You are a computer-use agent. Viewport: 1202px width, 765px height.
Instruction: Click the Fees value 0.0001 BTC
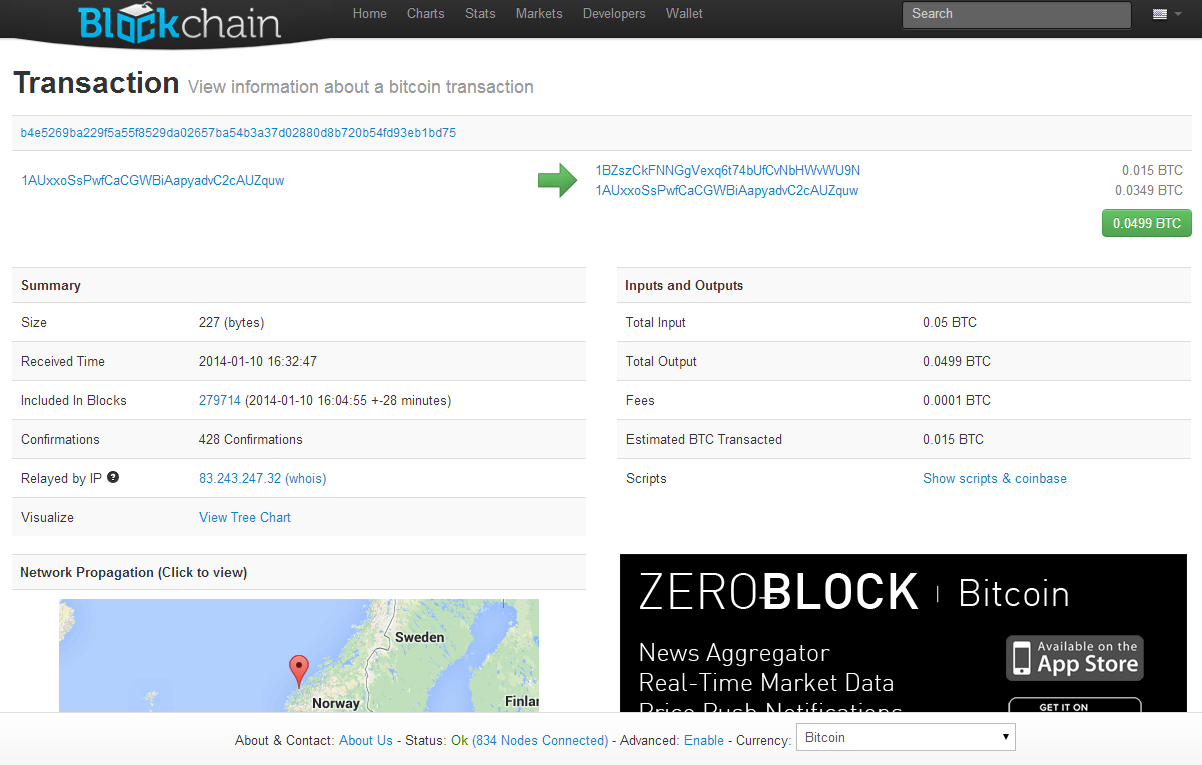tap(957, 400)
